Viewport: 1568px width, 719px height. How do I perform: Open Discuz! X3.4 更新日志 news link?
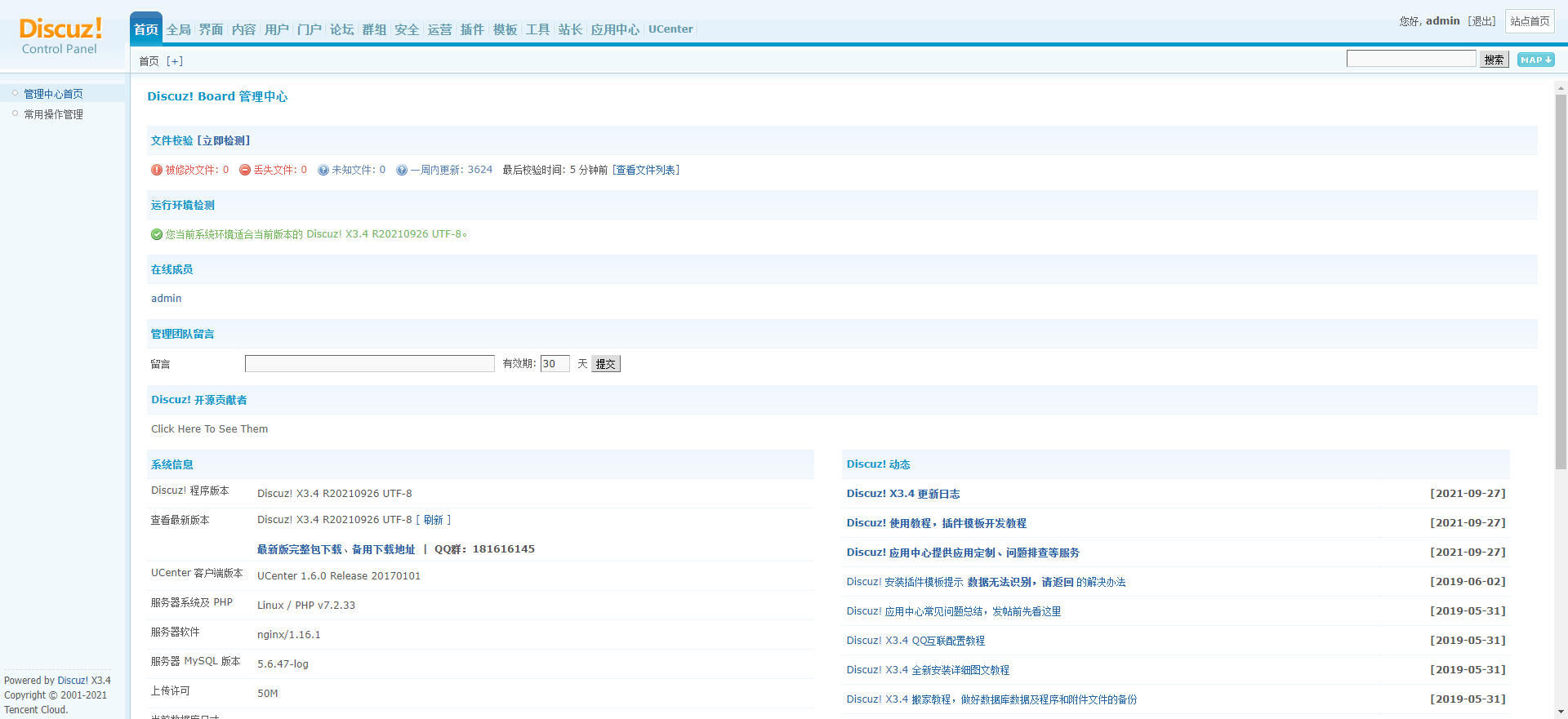click(903, 494)
